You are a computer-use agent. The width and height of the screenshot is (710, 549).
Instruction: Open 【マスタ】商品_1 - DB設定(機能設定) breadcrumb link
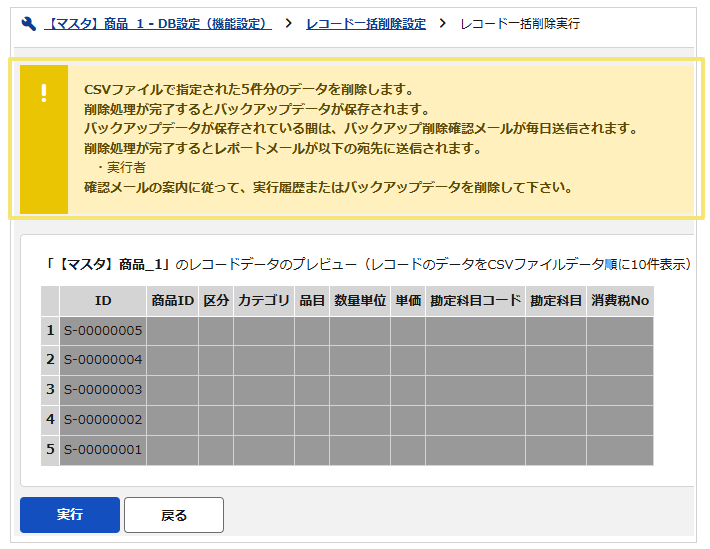pyautogui.click(x=158, y=24)
